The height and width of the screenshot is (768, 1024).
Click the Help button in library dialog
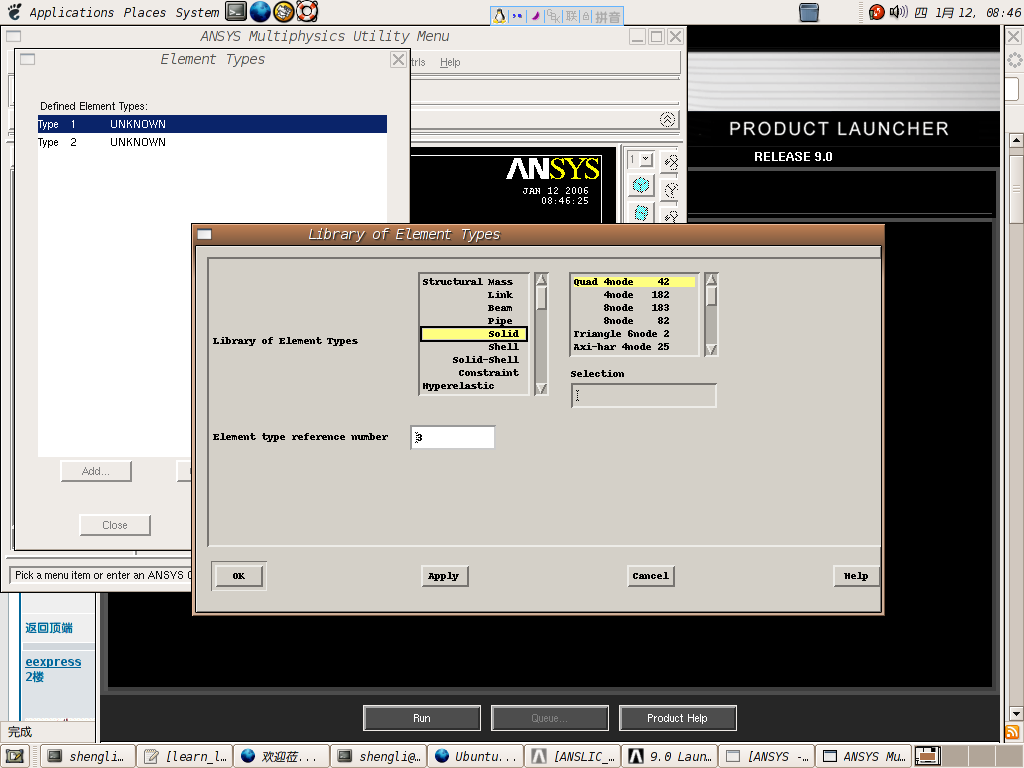856,576
